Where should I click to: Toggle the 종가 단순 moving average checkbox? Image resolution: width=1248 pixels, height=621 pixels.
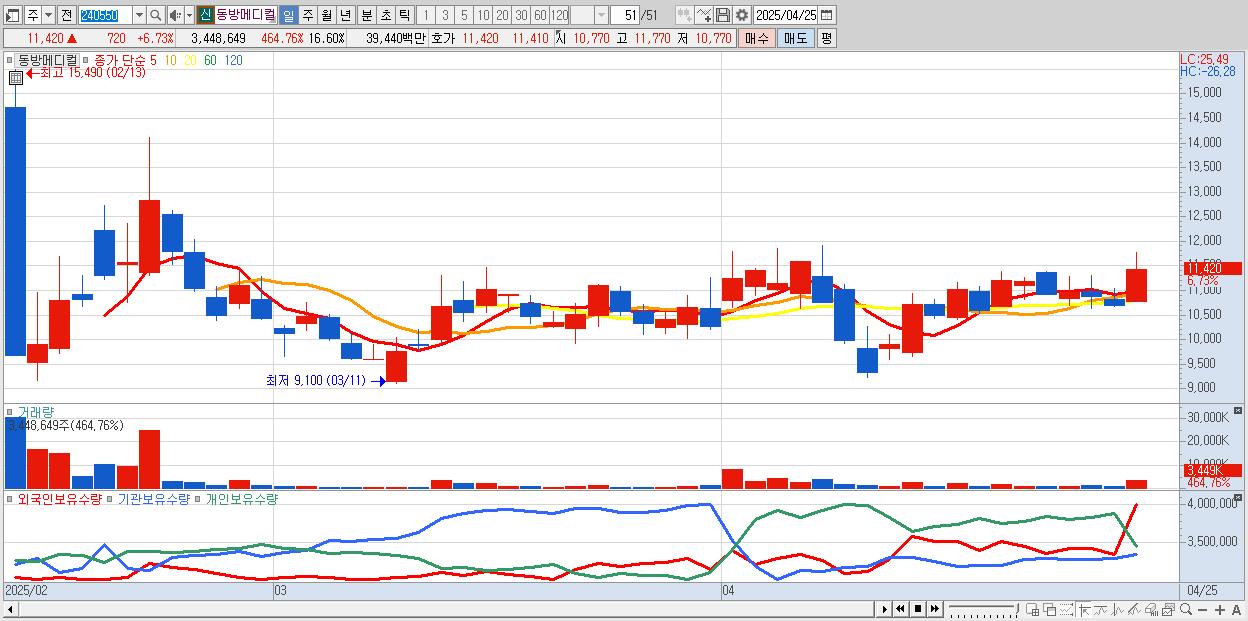87,60
